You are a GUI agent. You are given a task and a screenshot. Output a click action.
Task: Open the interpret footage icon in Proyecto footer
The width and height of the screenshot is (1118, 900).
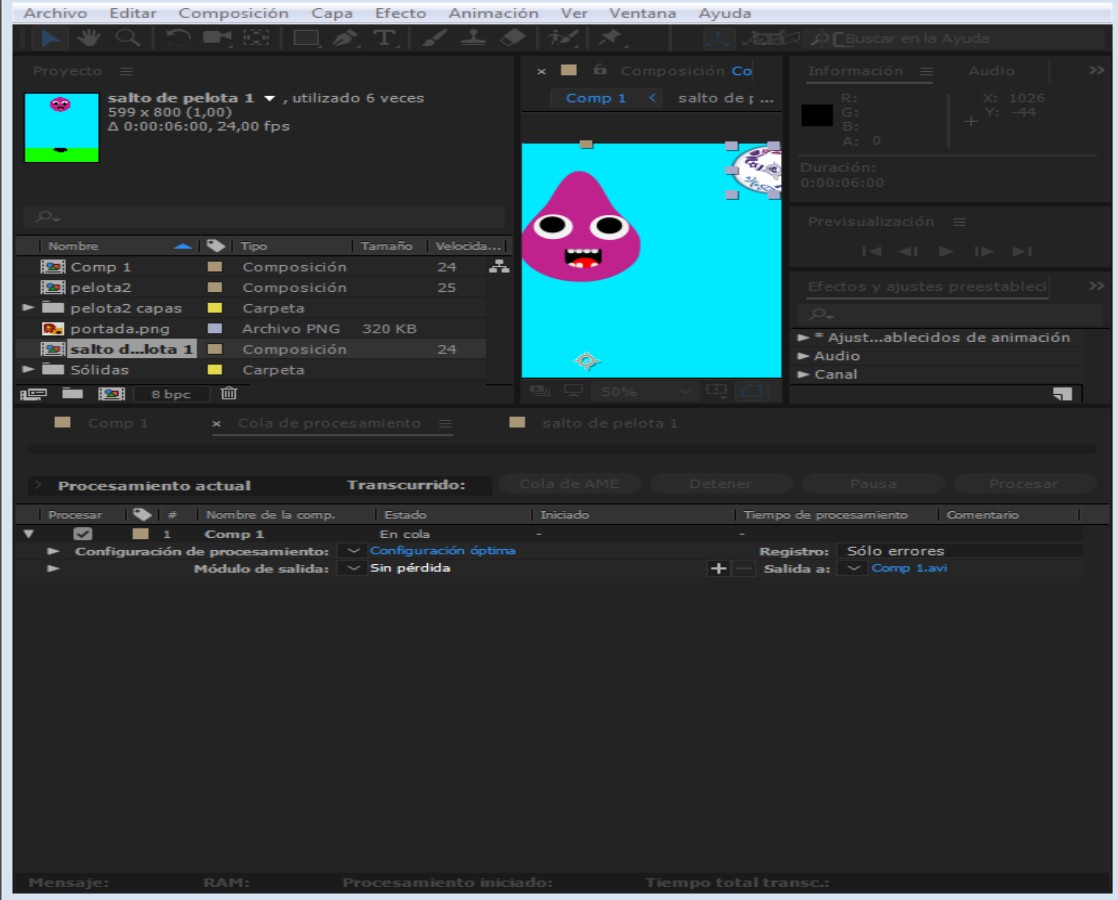33,394
